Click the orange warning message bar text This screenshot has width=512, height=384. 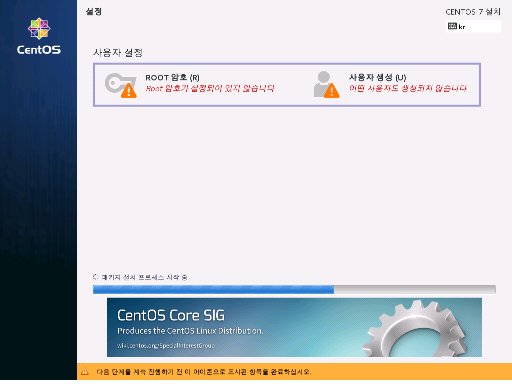pyautogui.click(x=204, y=372)
